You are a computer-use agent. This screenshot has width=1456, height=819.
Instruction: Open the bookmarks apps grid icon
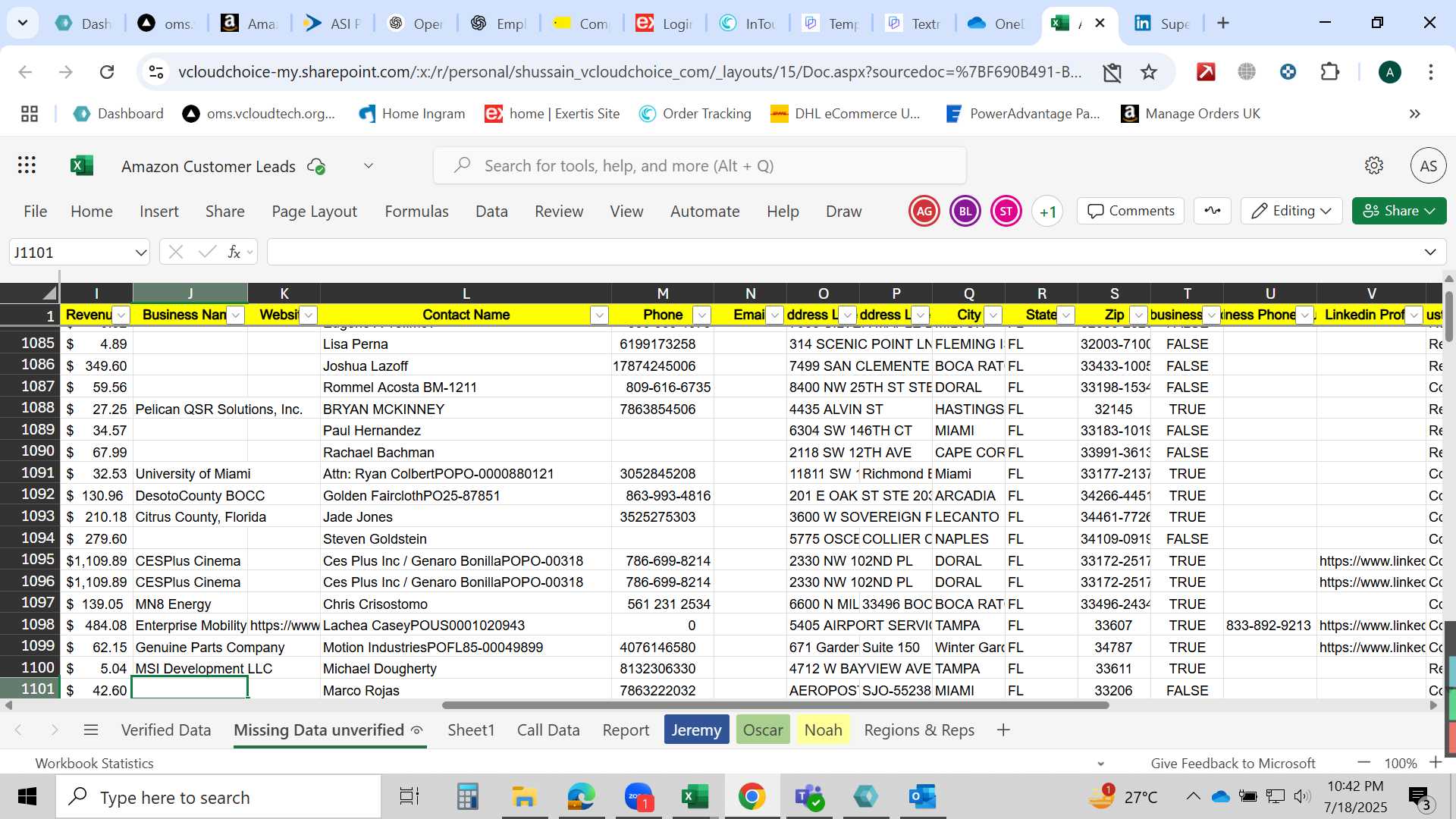pos(30,114)
